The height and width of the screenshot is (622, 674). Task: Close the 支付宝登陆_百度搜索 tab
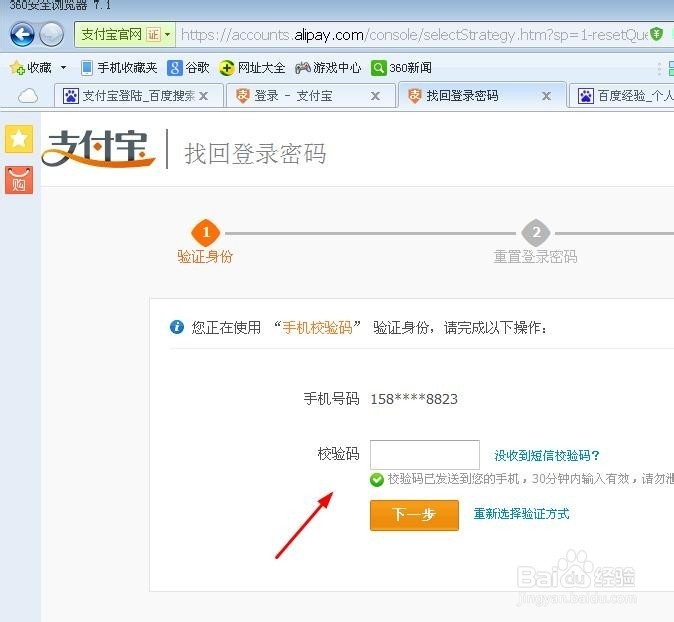point(204,96)
